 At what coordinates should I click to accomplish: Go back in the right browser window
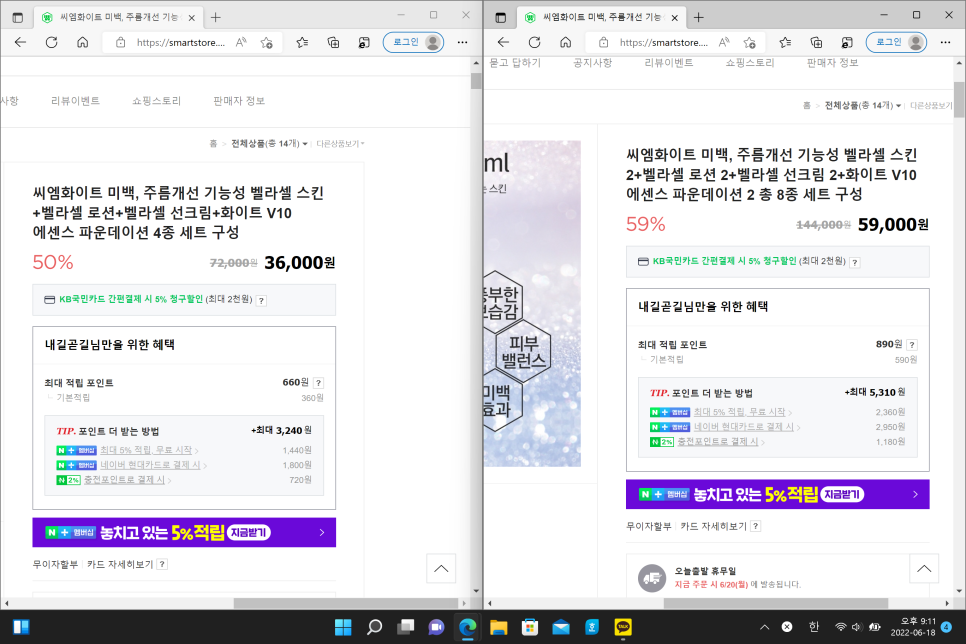pyautogui.click(x=503, y=43)
